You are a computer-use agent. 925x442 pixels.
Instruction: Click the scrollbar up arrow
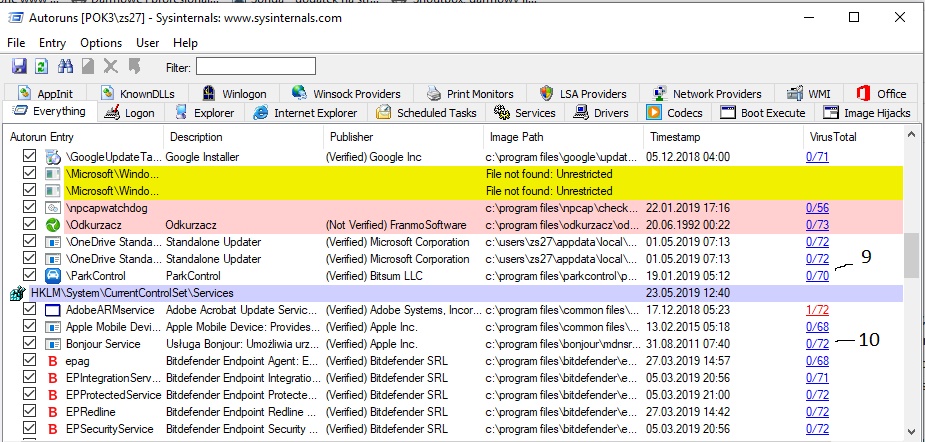(x=911, y=135)
